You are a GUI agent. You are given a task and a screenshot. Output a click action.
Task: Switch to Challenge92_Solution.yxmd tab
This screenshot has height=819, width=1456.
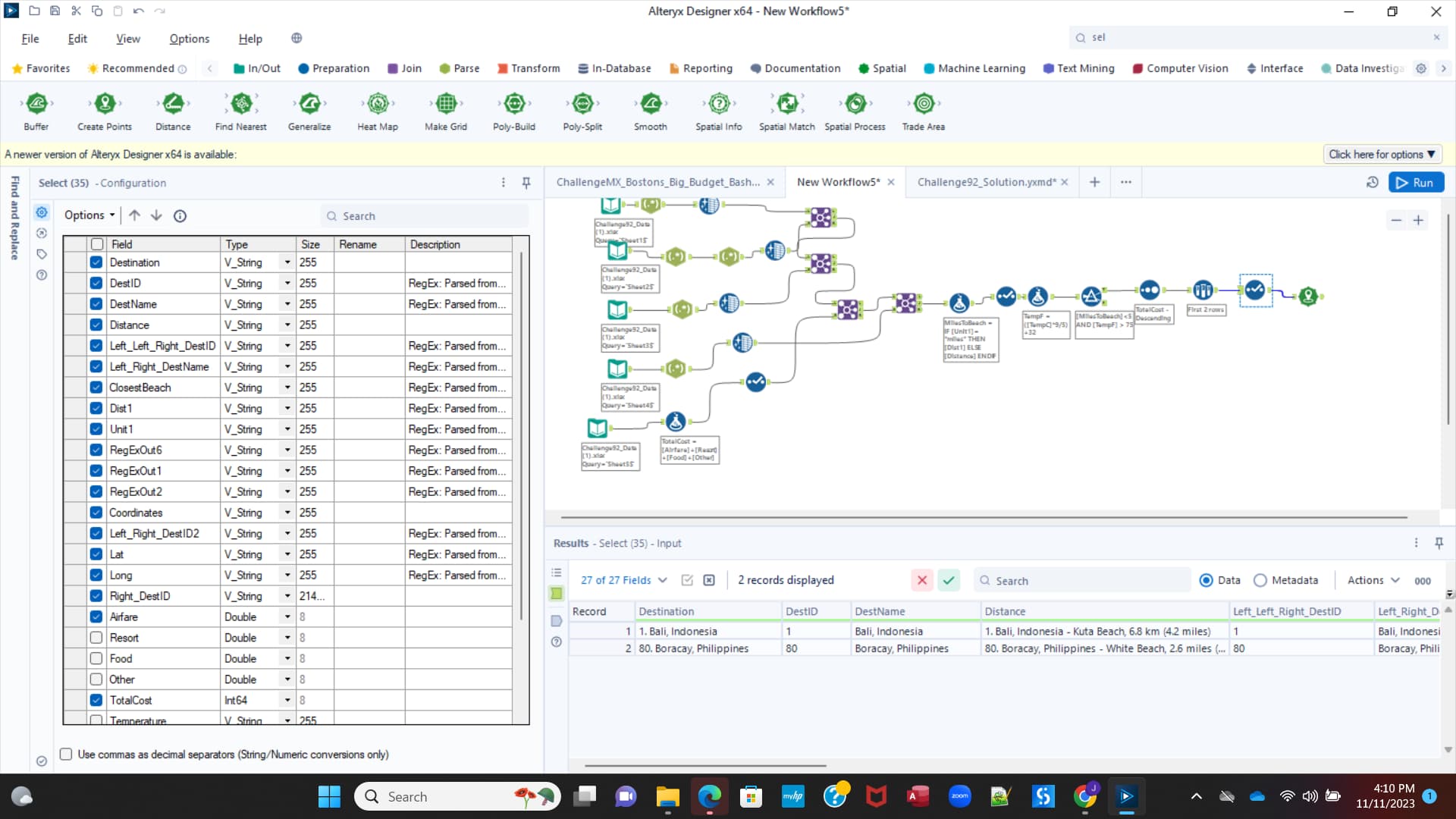986,182
